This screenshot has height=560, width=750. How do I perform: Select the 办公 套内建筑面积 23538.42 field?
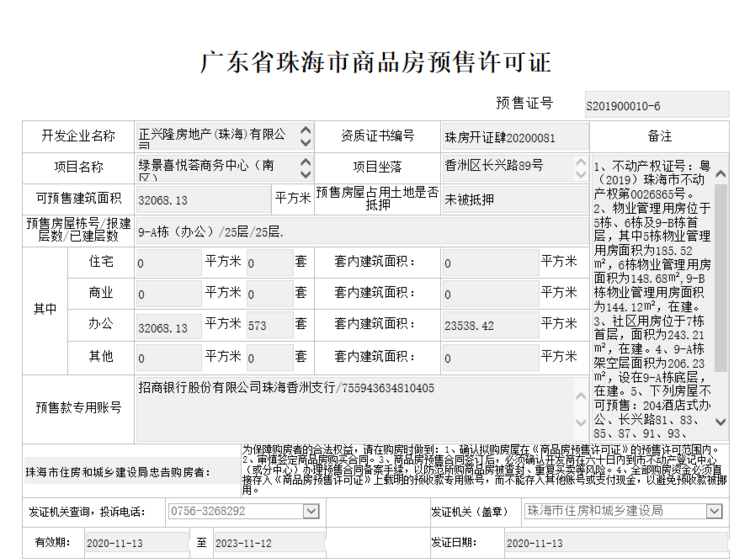(x=488, y=326)
